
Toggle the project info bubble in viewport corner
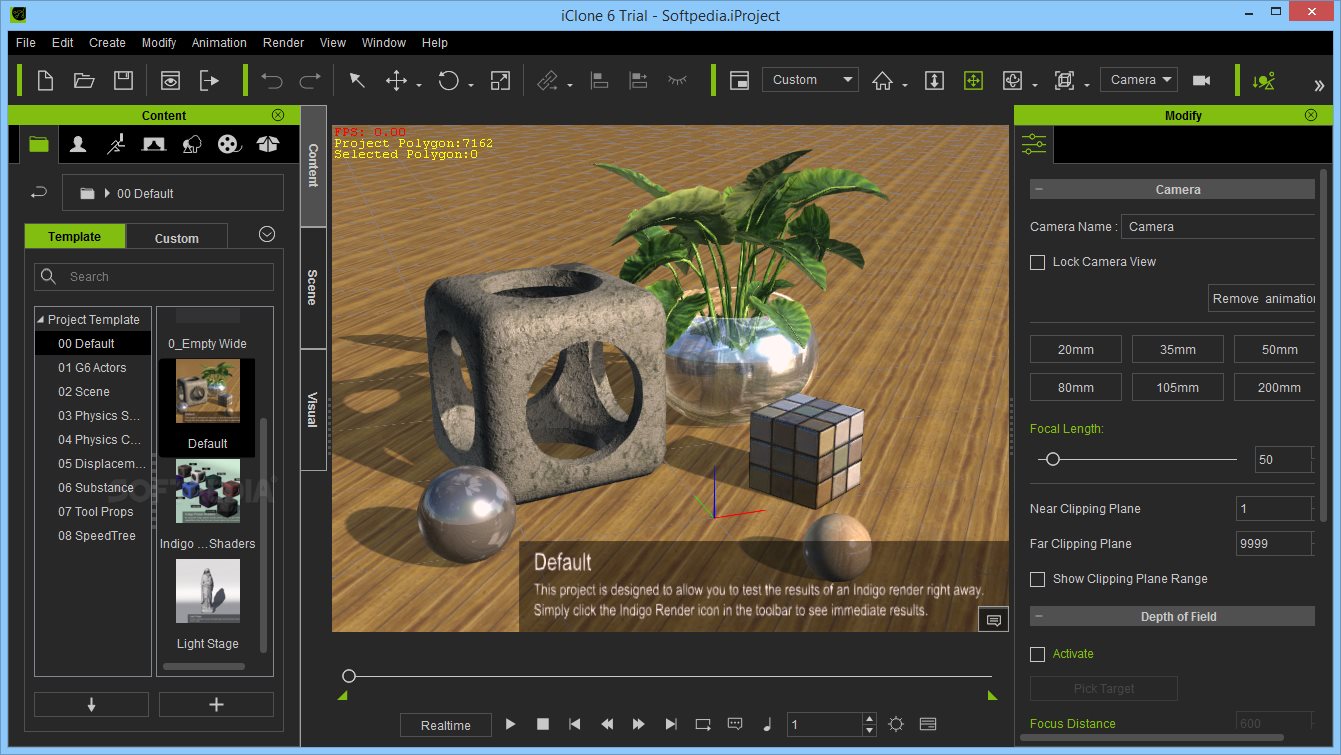[x=993, y=620]
